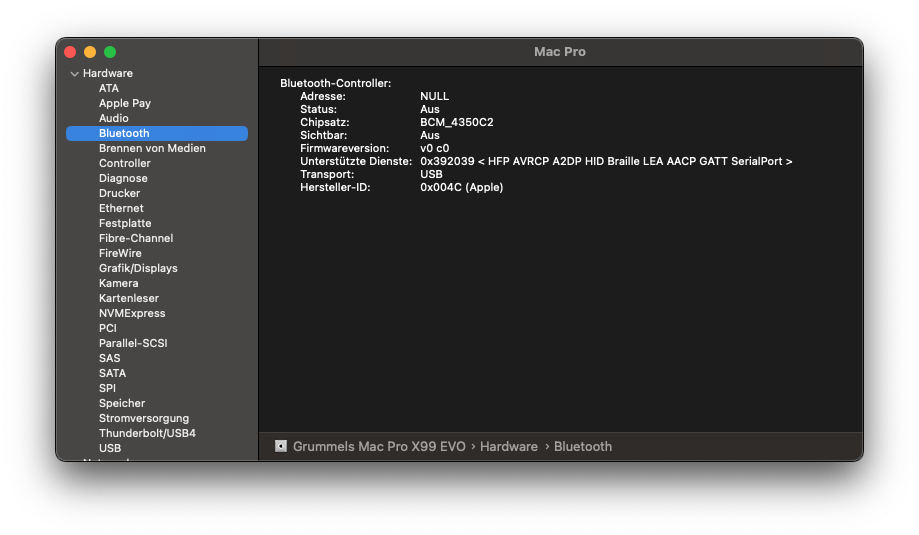Select the Audio sidebar item
Image resolution: width=919 pixels, height=535 pixels.
[113, 118]
